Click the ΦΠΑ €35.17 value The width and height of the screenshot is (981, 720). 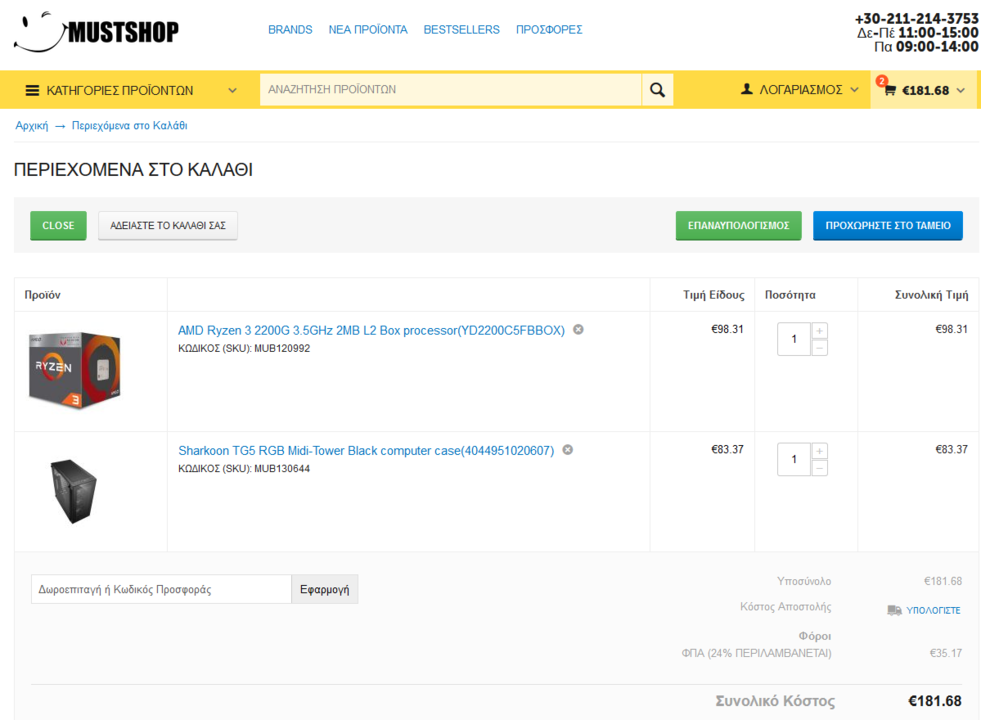click(x=946, y=653)
